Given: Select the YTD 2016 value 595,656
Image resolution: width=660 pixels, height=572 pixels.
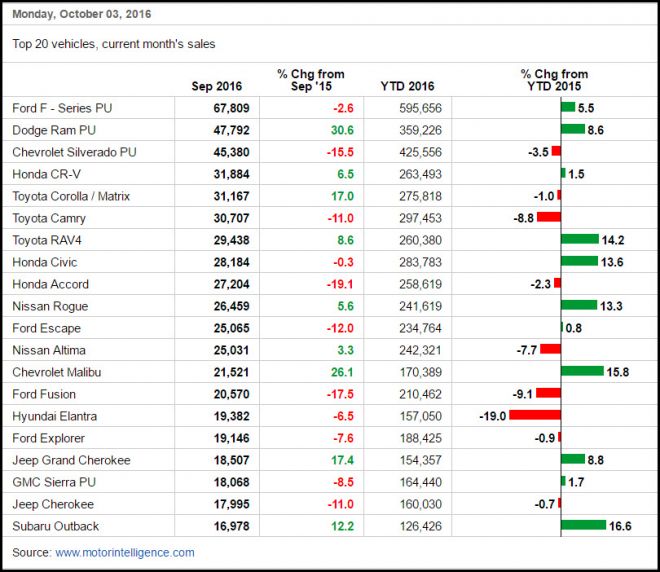Looking at the screenshot, I should (x=420, y=108).
